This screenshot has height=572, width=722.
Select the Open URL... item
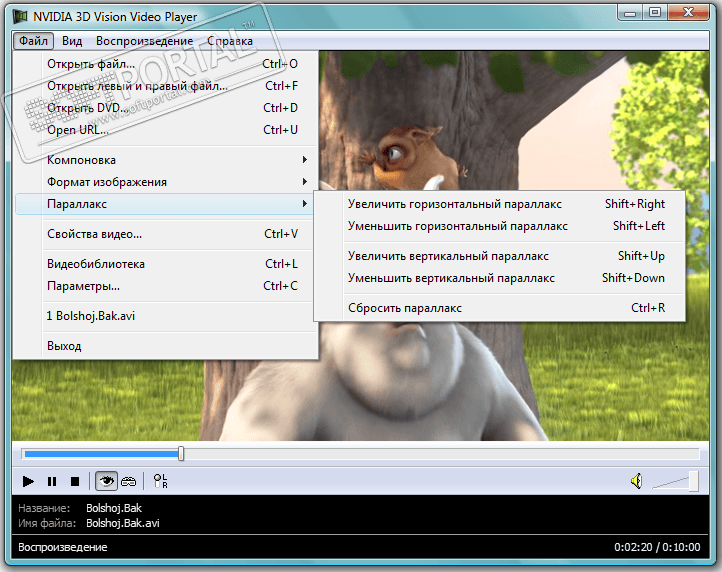point(166,130)
